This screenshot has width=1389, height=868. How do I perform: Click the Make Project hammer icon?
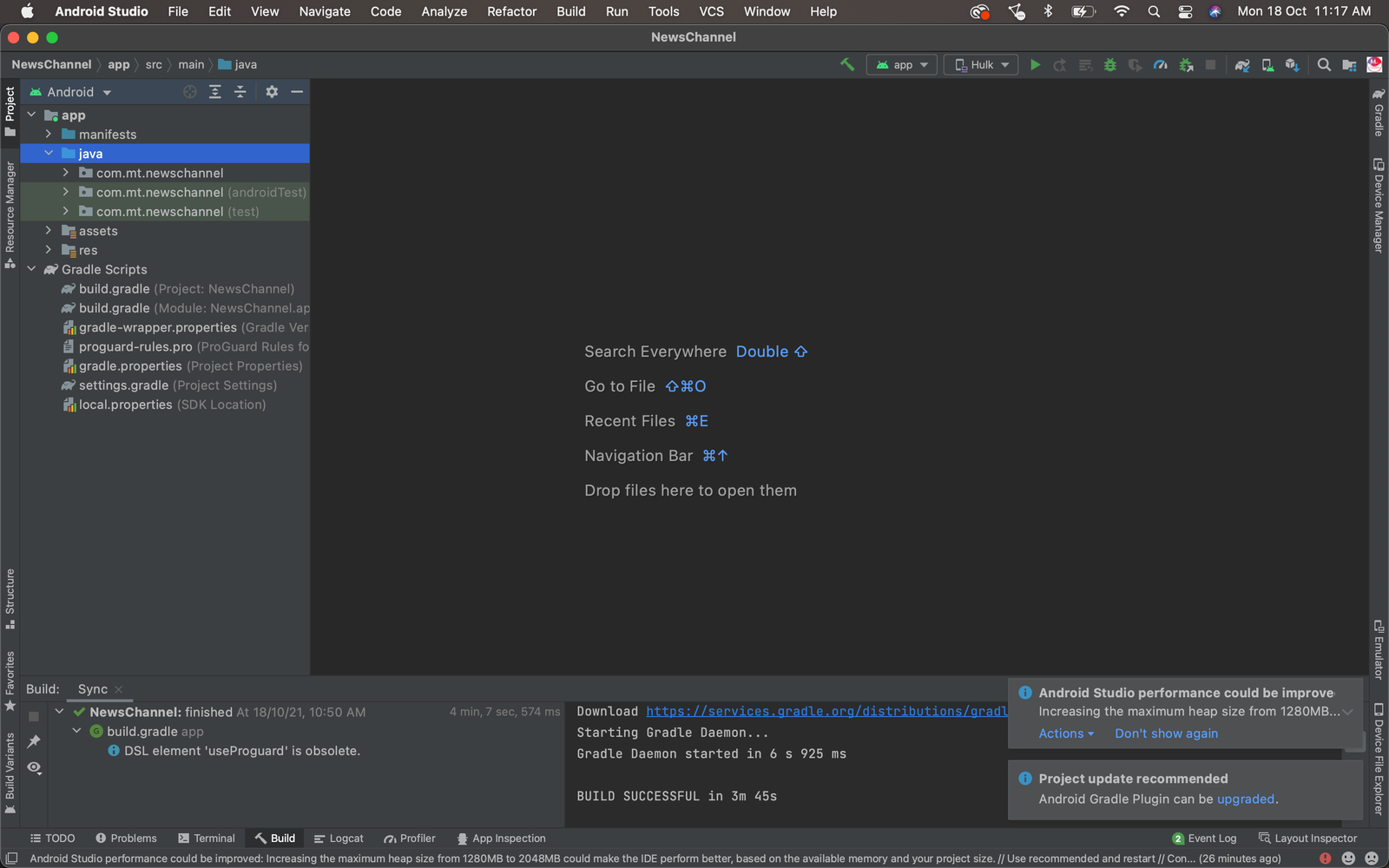coord(847,64)
